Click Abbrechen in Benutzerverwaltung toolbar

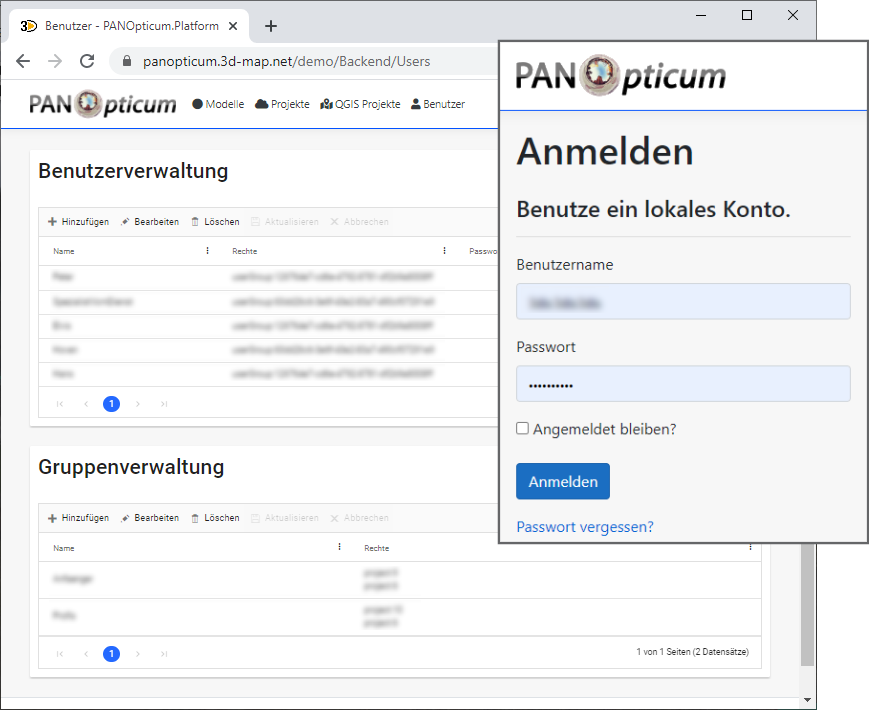click(x=359, y=222)
